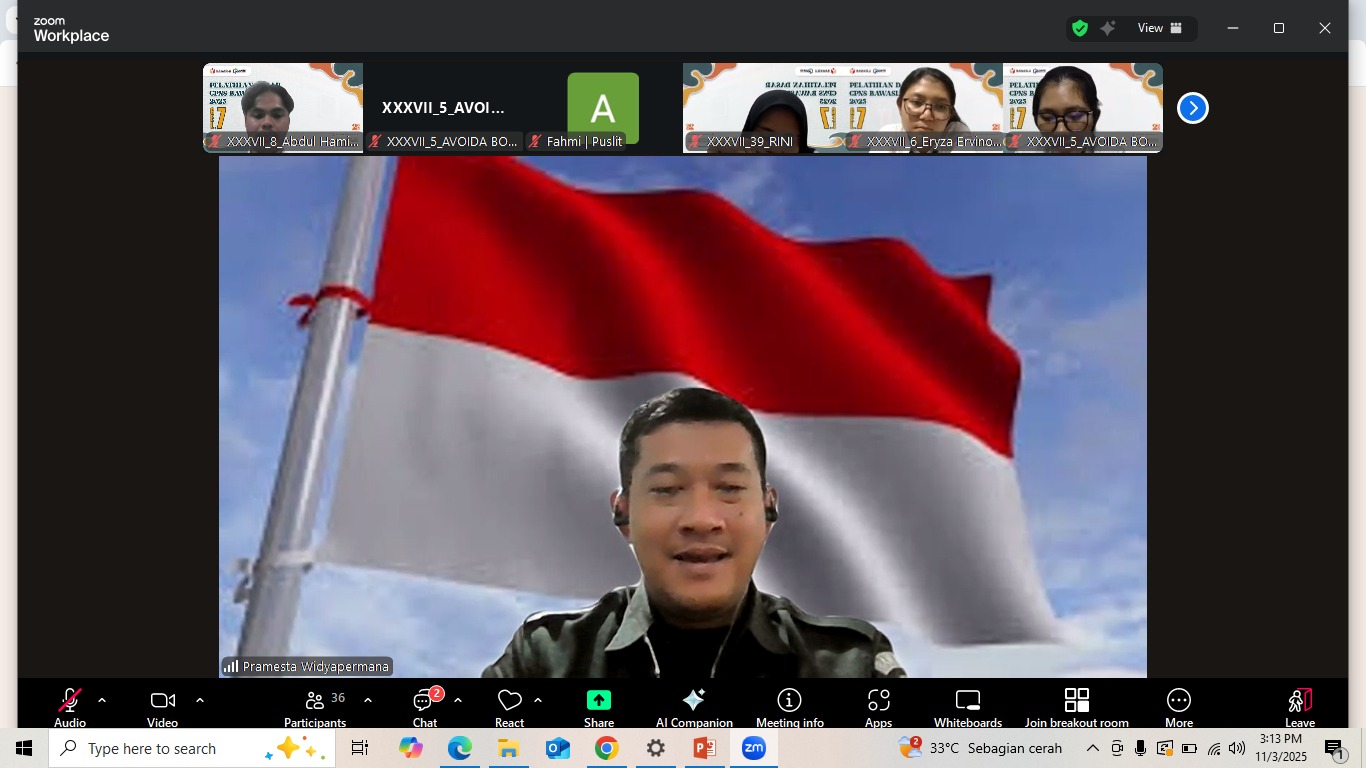Open Zoom Apps

tap(878, 706)
